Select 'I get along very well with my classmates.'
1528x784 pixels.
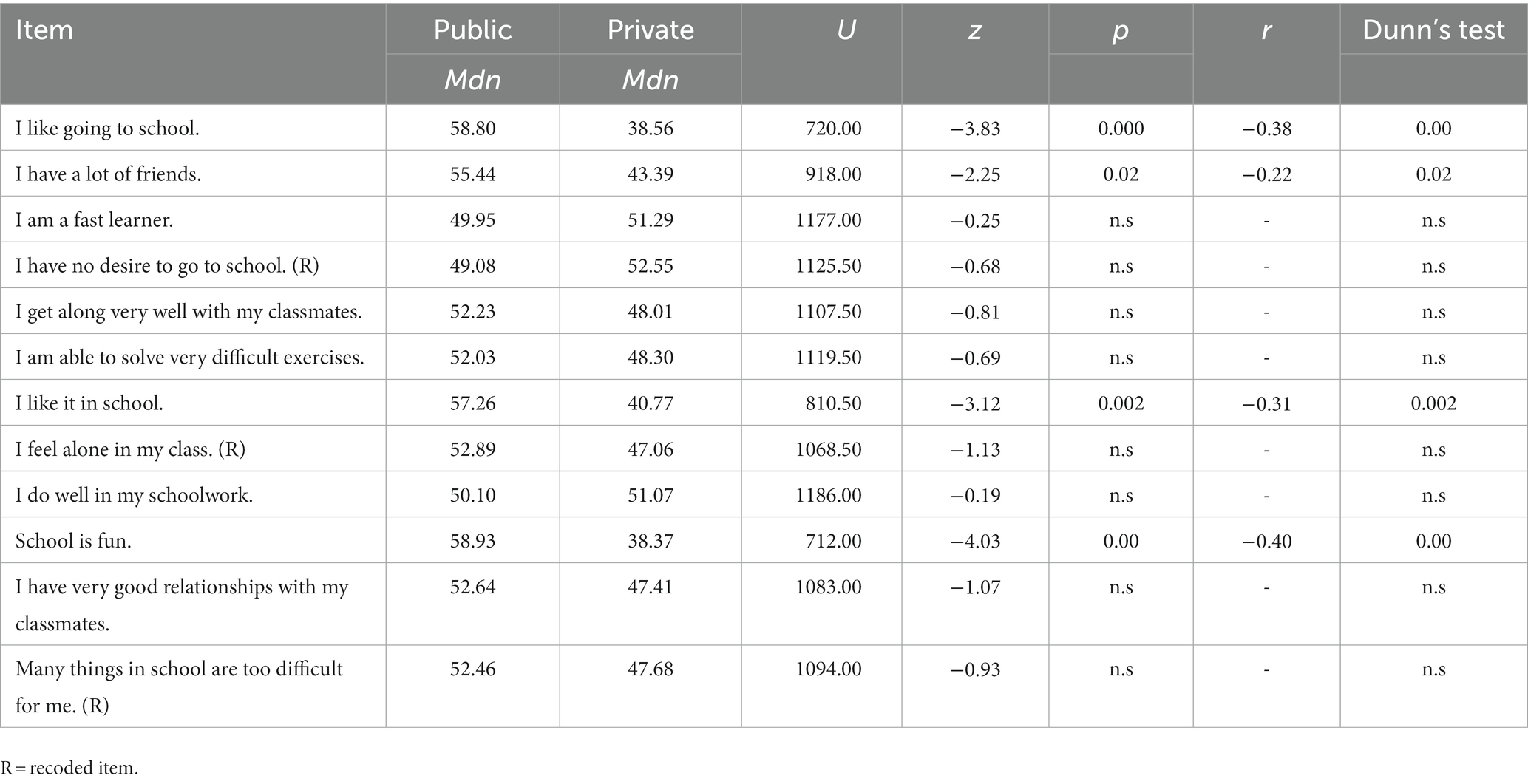pyautogui.click(x=189, y=312)
